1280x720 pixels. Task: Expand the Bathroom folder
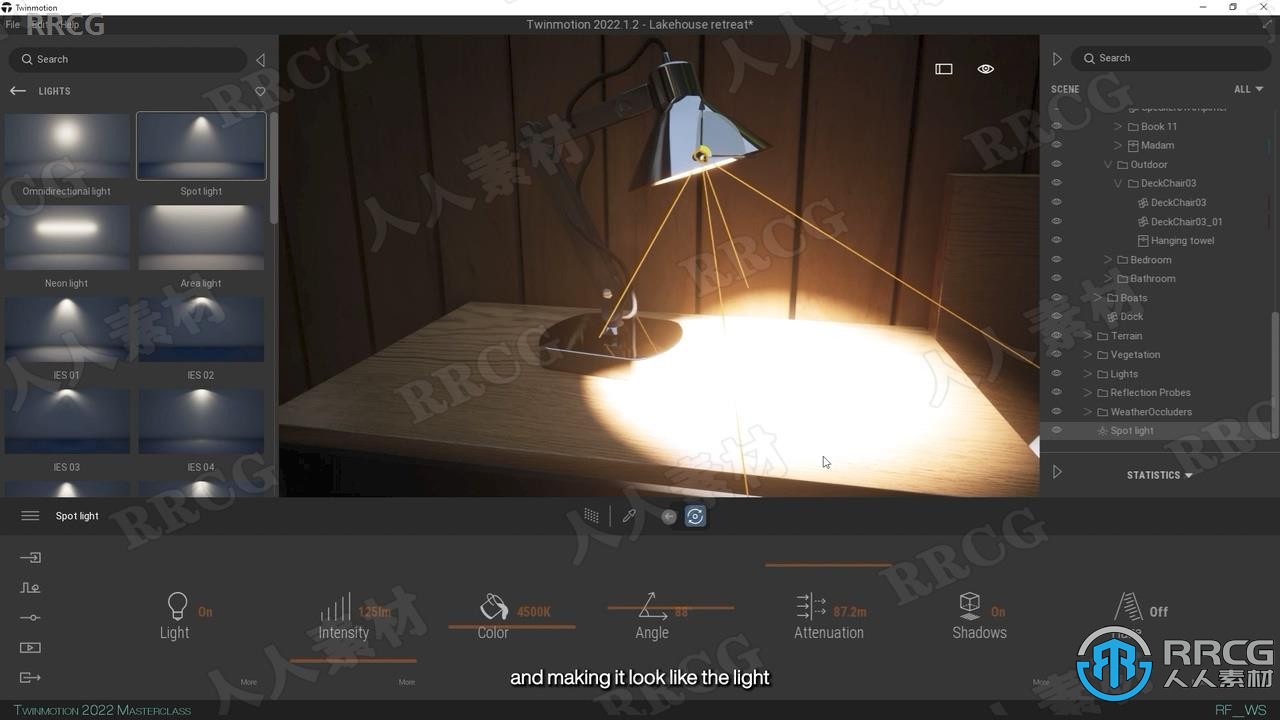click(1108, 279)
